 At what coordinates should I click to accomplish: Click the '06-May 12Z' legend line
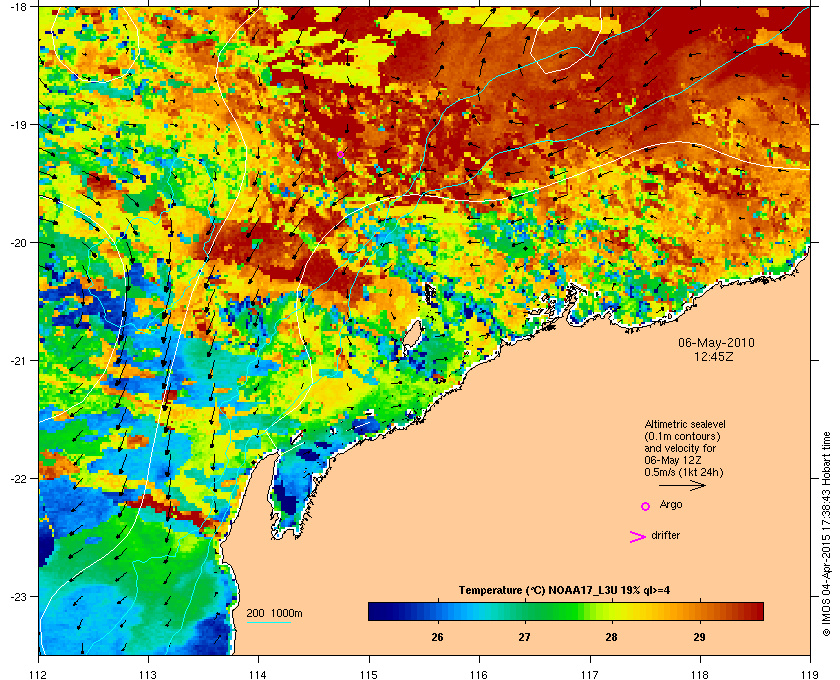[673, 461]
